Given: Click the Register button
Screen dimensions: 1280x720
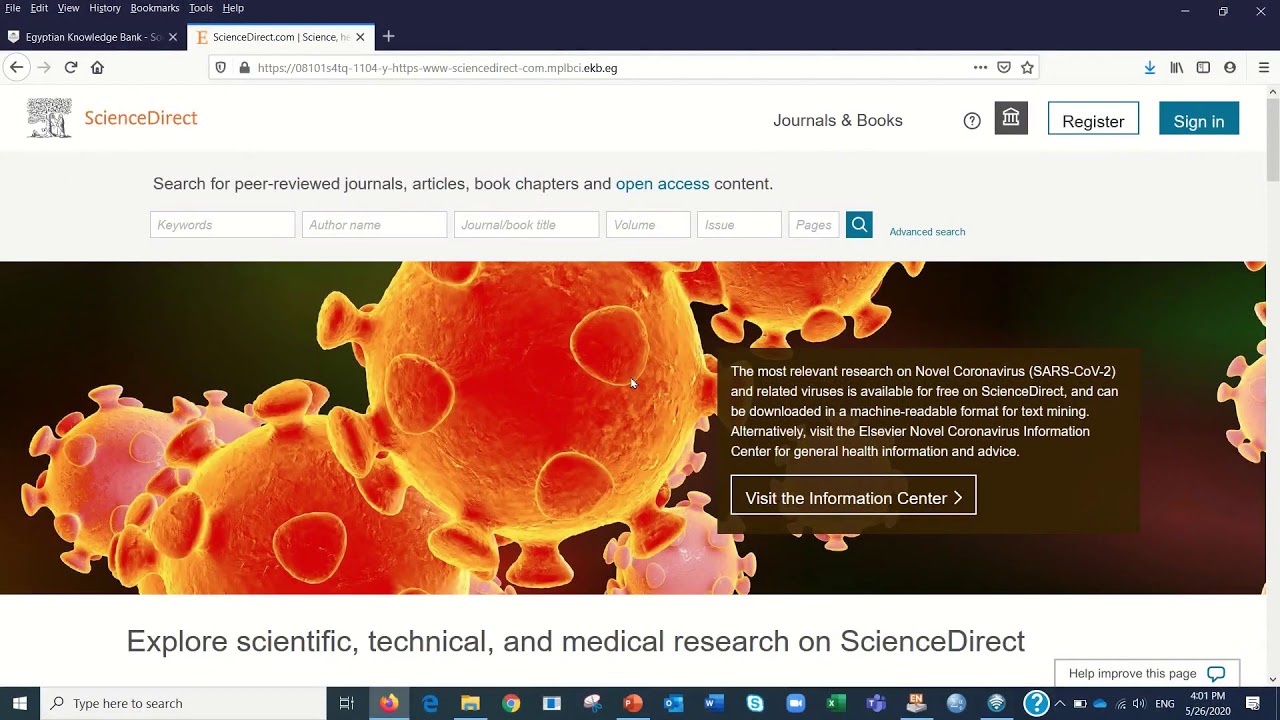Looking at the screenshot, I should tap(1093, 118).
